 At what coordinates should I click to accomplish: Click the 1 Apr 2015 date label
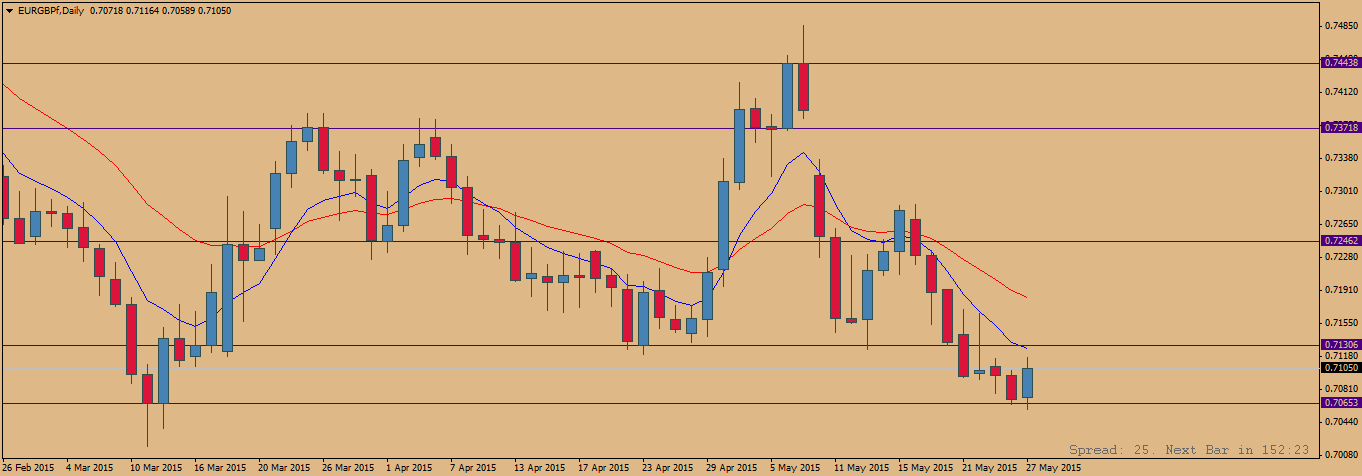(x=410, y=467)
